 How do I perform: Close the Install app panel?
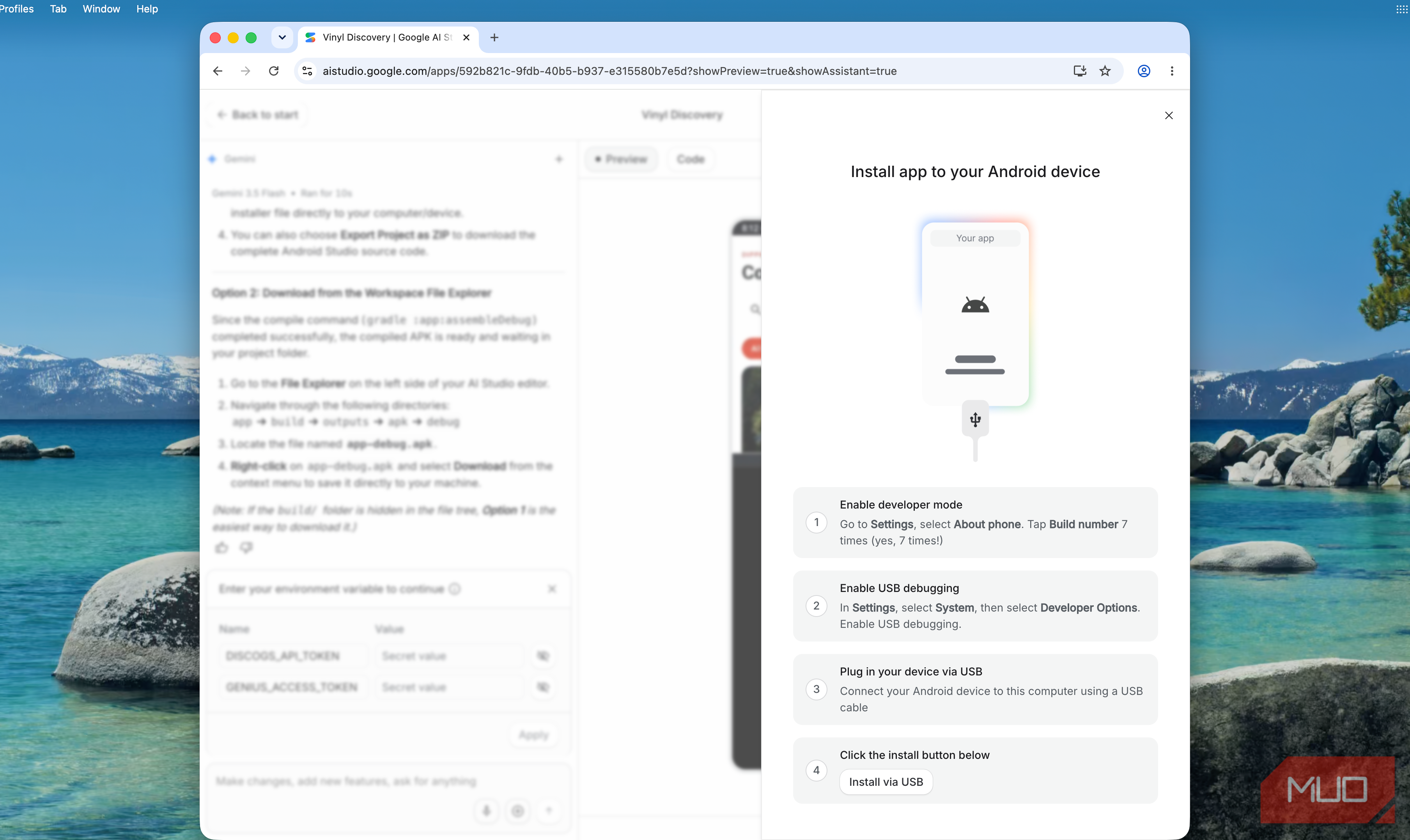pyautogui.click(x=1169, y=115)
